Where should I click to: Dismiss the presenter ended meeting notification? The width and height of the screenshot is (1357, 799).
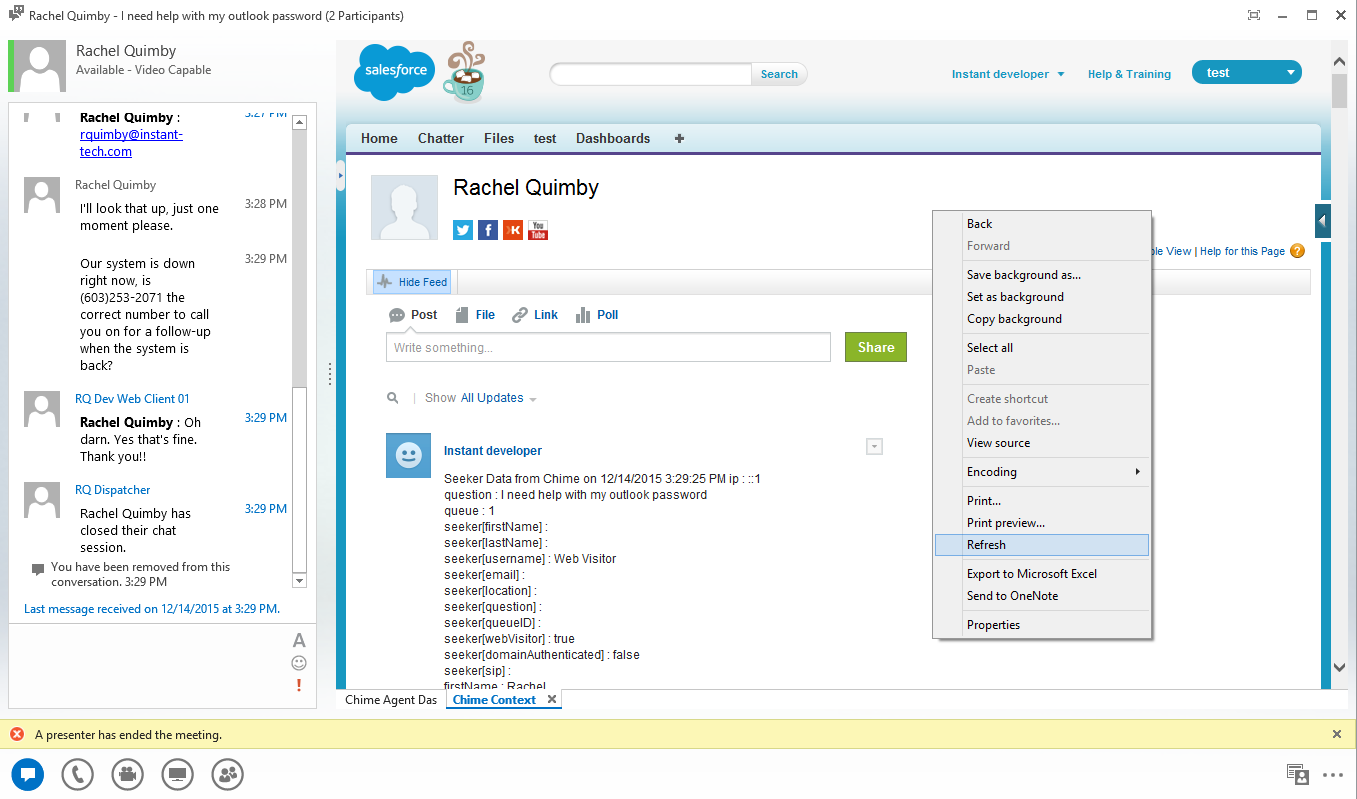tap(1337, 734)
